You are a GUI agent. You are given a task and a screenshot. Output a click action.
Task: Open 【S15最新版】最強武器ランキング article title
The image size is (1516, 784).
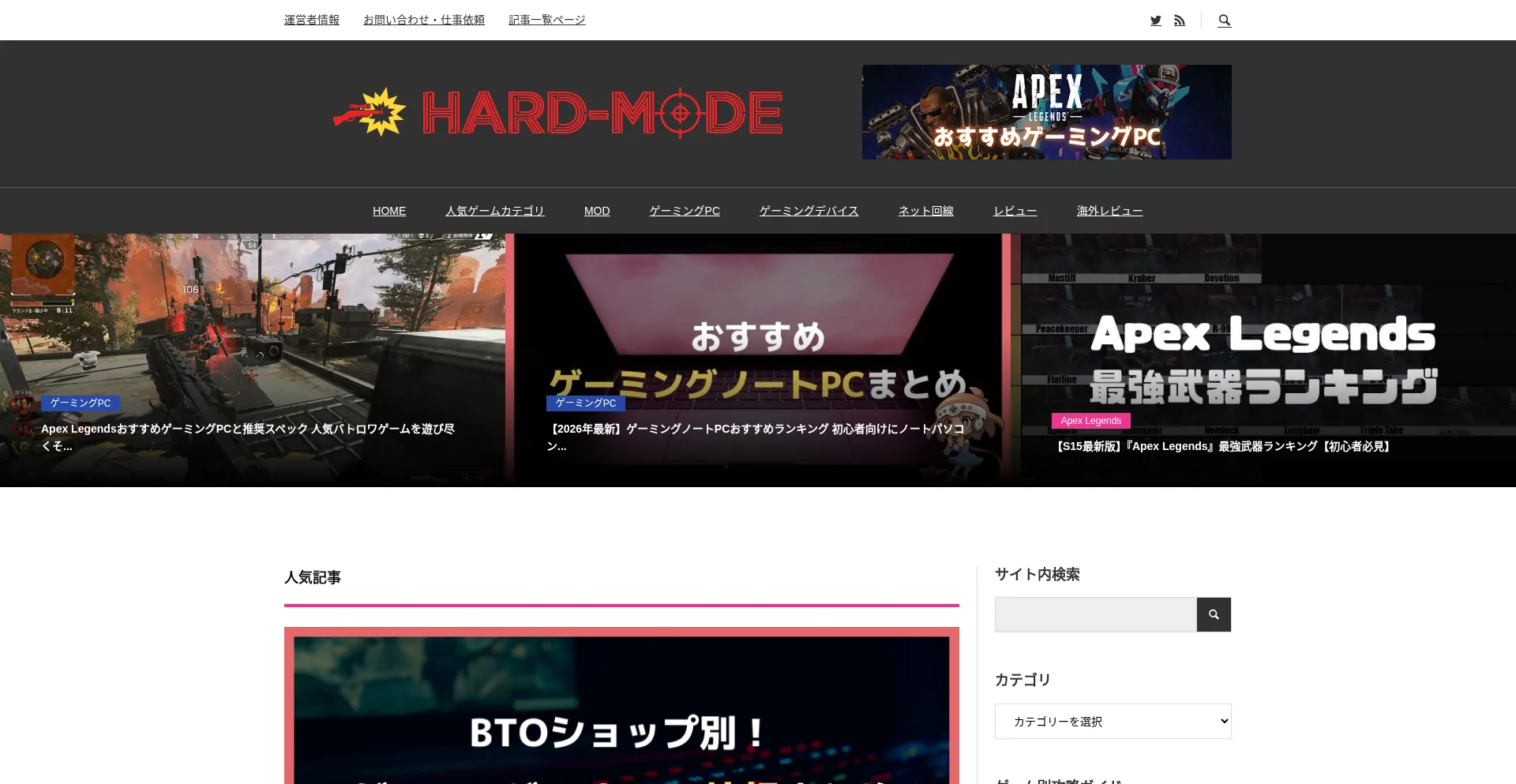[x=1223, y=446]
